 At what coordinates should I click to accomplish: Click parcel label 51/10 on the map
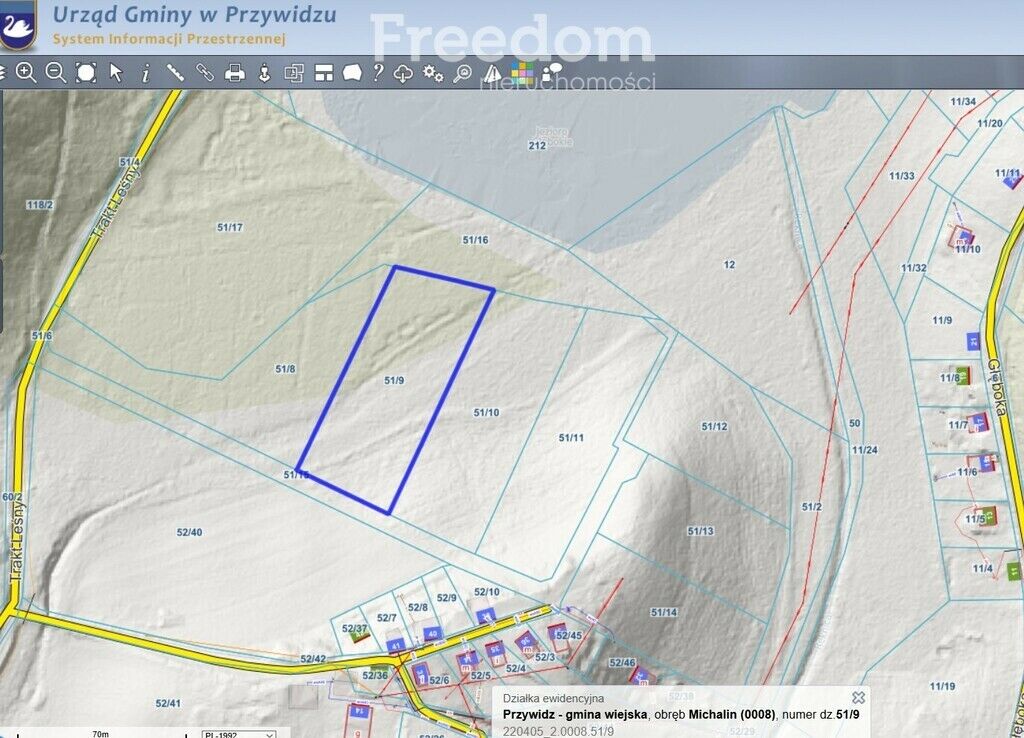tap(486, 412)
